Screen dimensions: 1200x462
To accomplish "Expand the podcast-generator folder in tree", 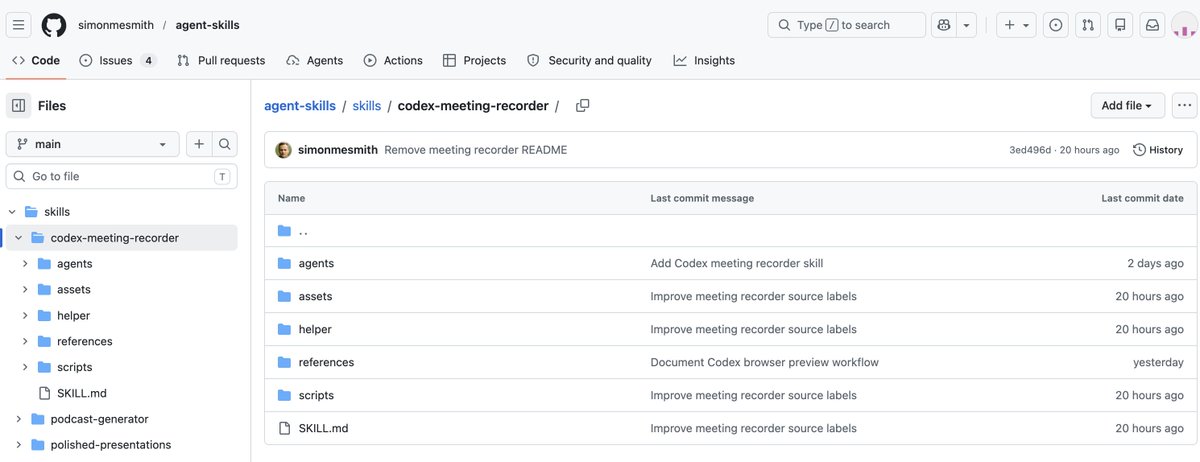I will pos(18,419).
